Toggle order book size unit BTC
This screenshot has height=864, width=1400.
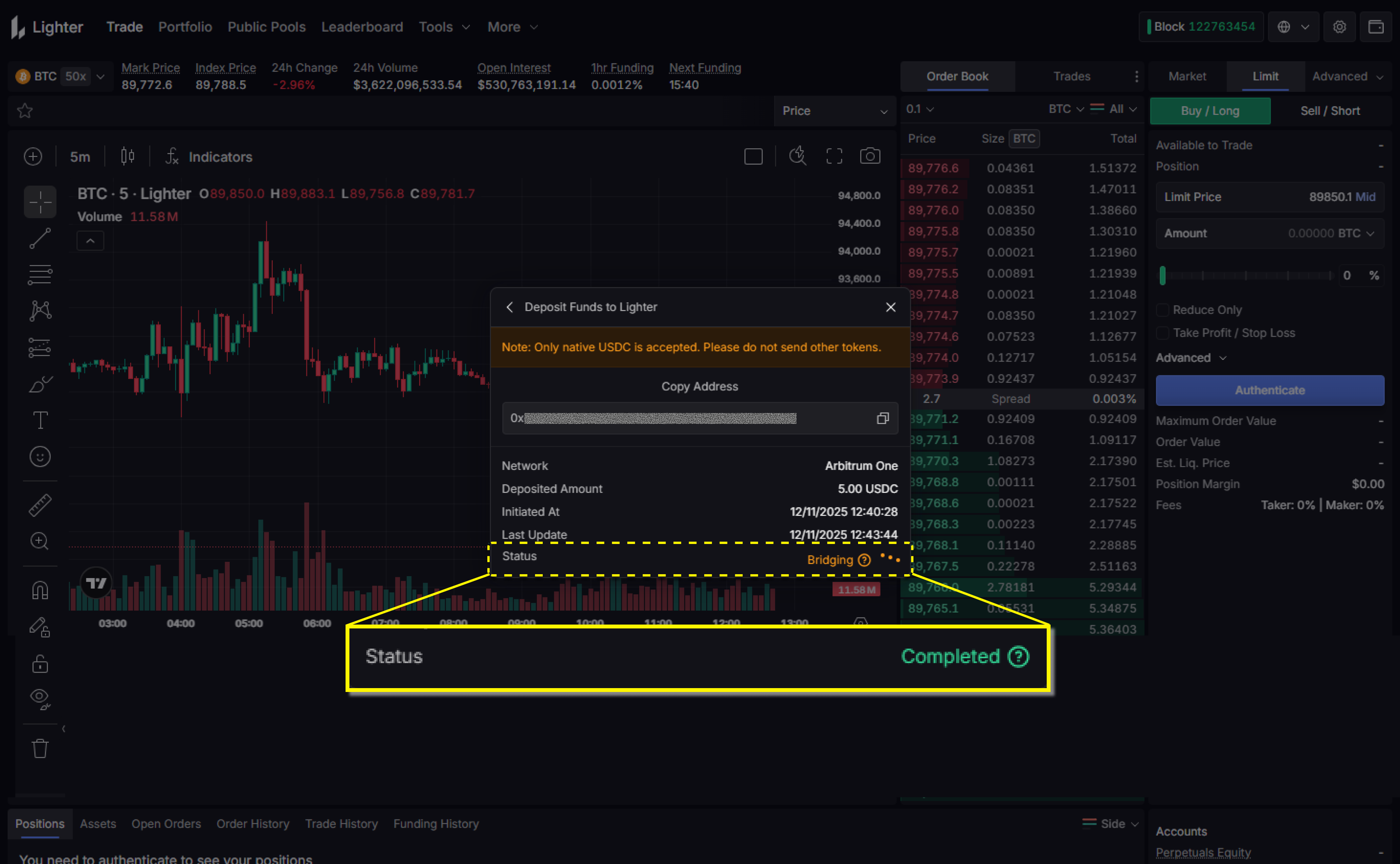(x=1023, y=138)
